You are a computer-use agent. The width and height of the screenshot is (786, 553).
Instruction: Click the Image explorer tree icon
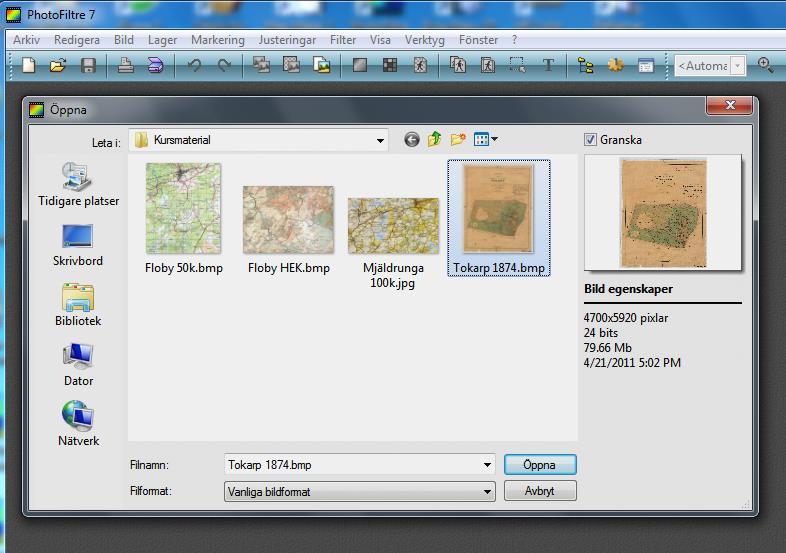585,65
